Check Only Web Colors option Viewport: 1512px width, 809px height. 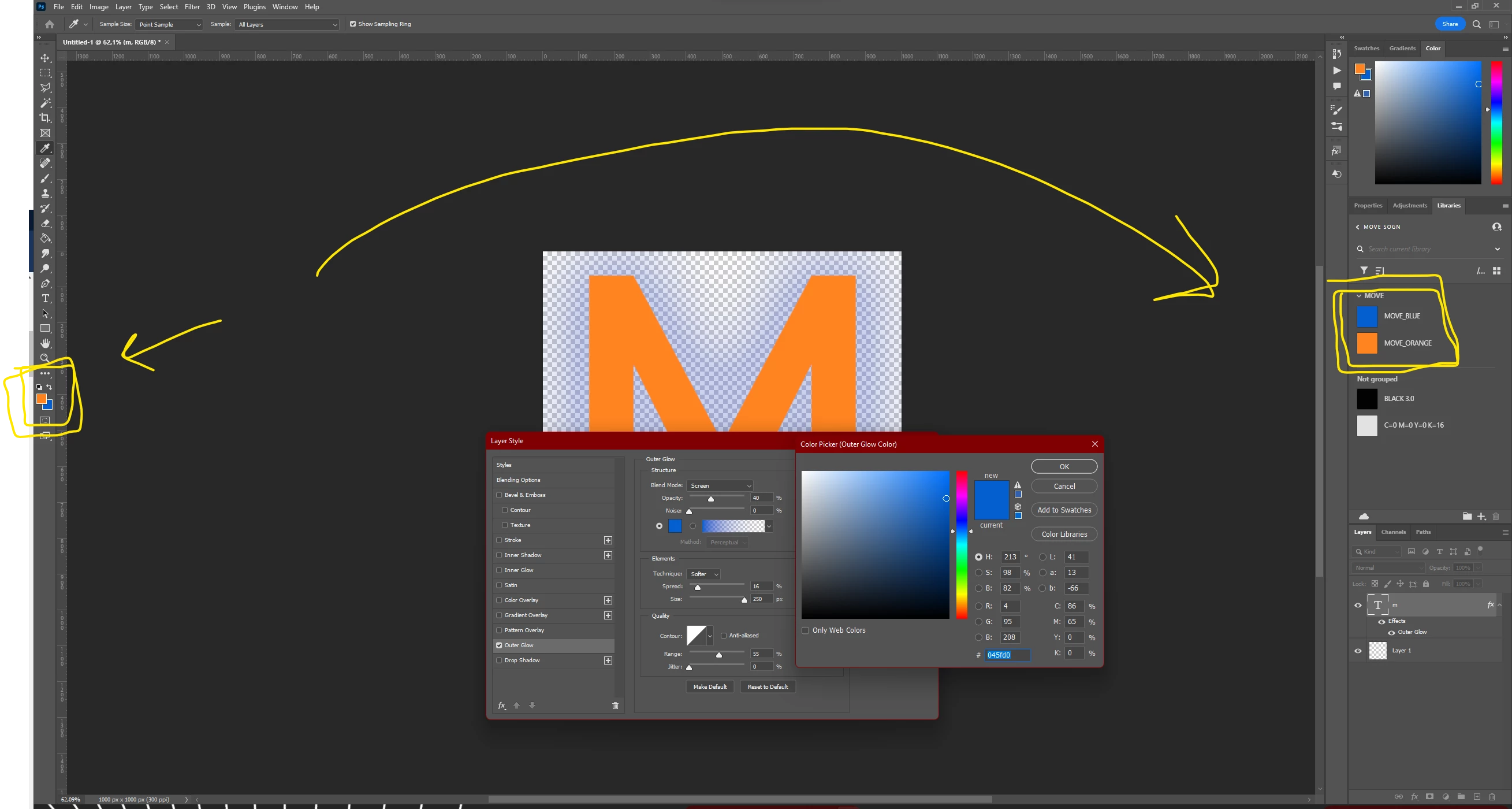click(x=805, y=630)
